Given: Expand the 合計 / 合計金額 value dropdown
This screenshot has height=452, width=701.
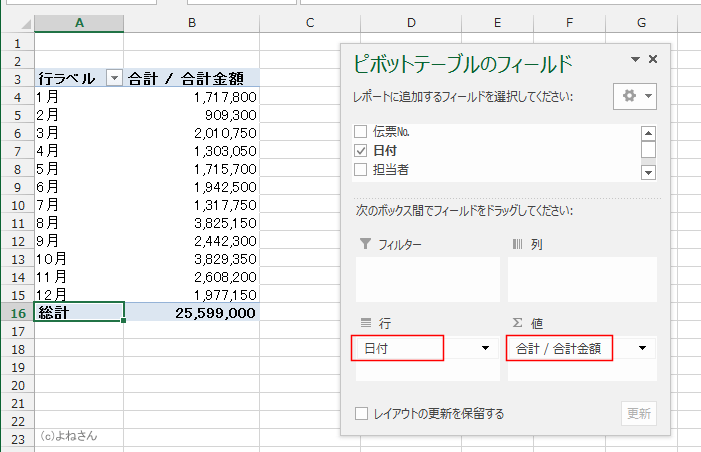Looking at the screenshot, I should pos(642,348).
